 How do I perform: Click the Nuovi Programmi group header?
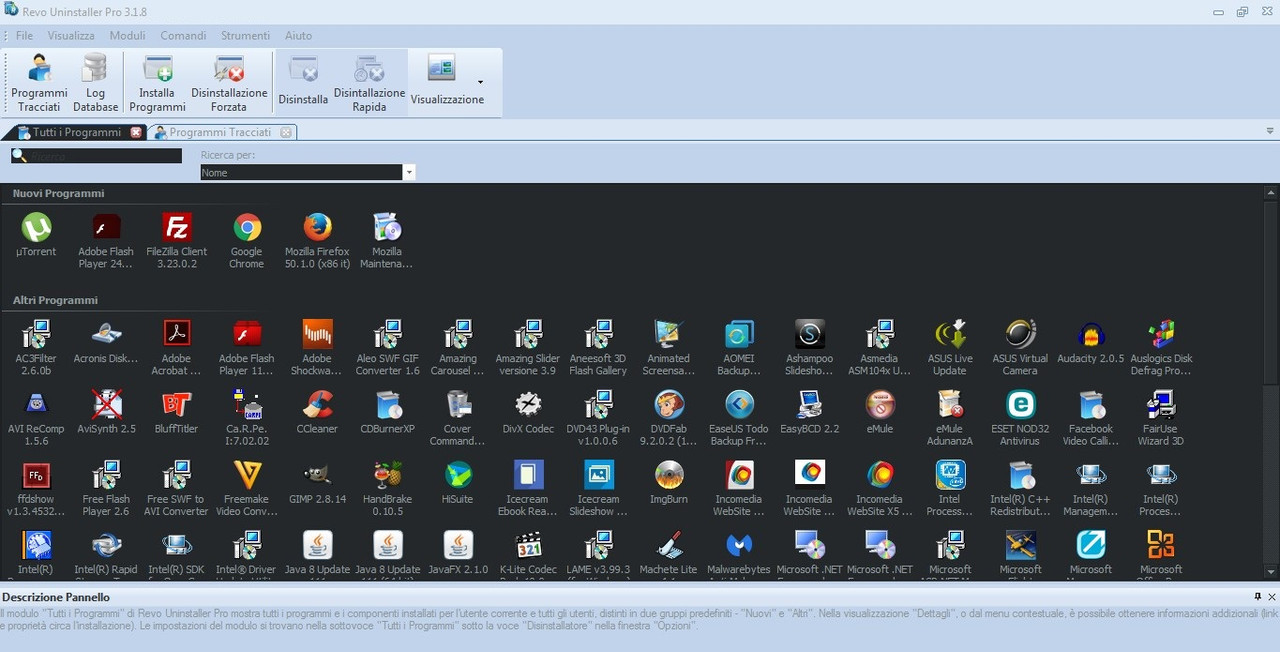[58, 193]
